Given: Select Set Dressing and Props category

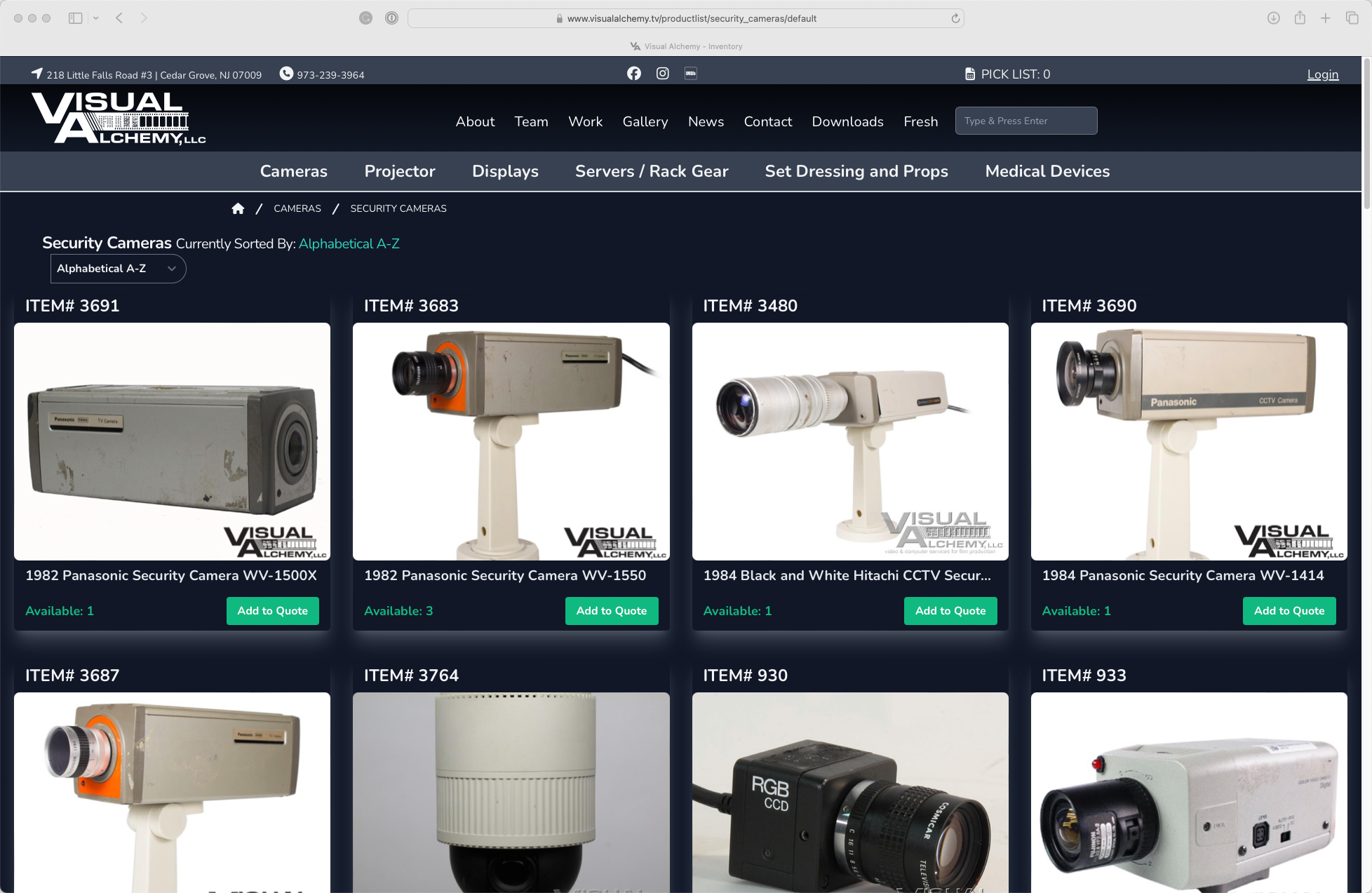Looking at the screenshot, I should (856, 171).
